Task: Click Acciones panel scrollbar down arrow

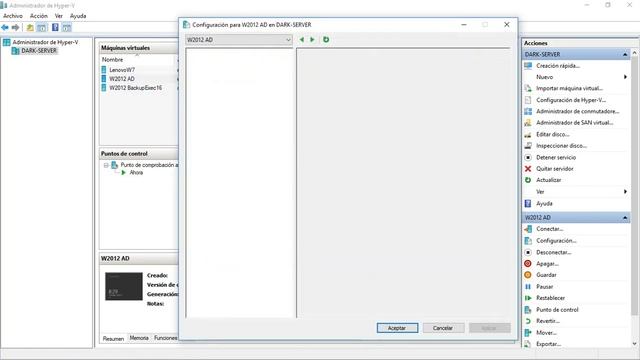Action: tap(634, 344)
